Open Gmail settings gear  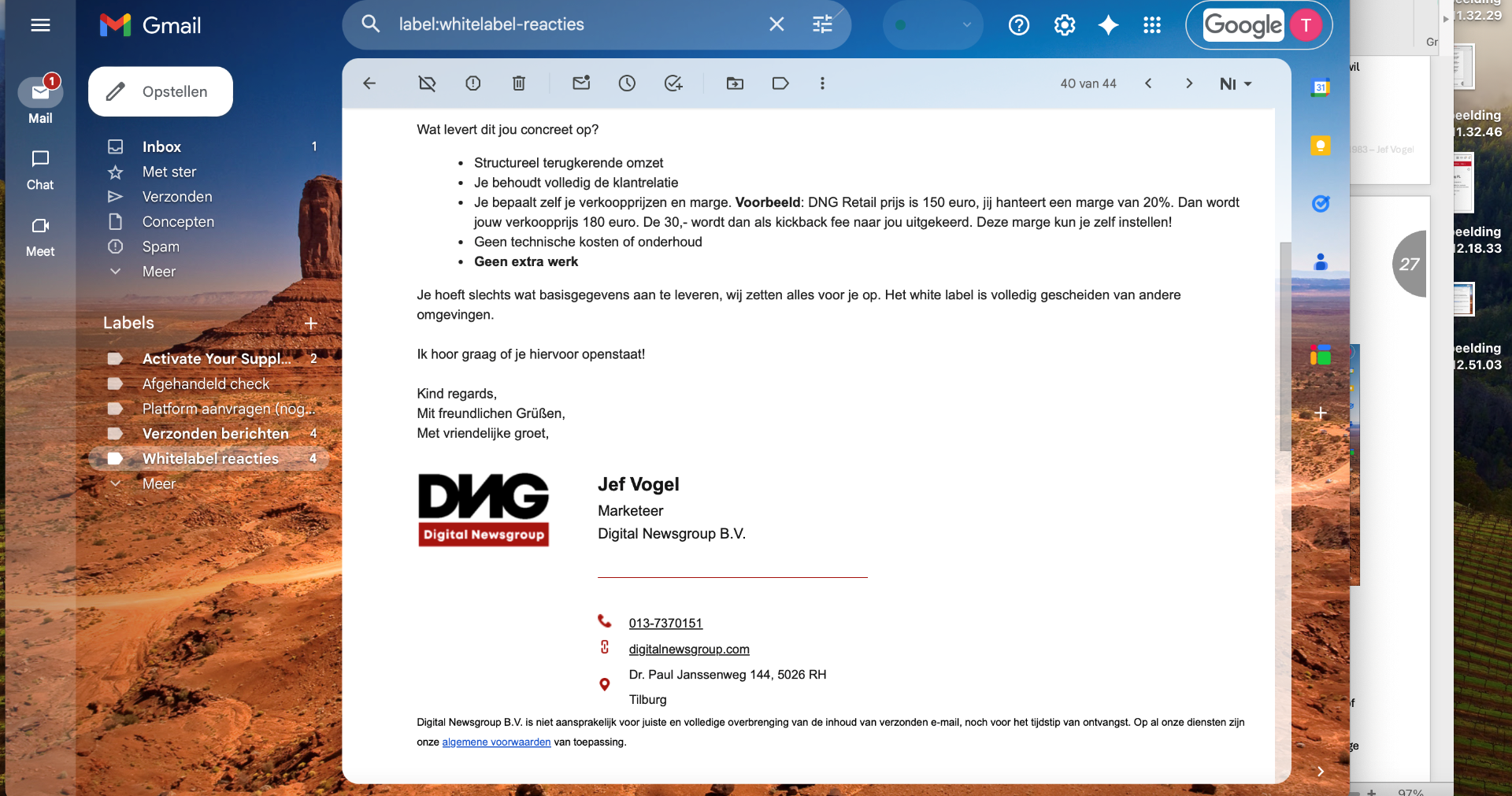[1064, 25]
